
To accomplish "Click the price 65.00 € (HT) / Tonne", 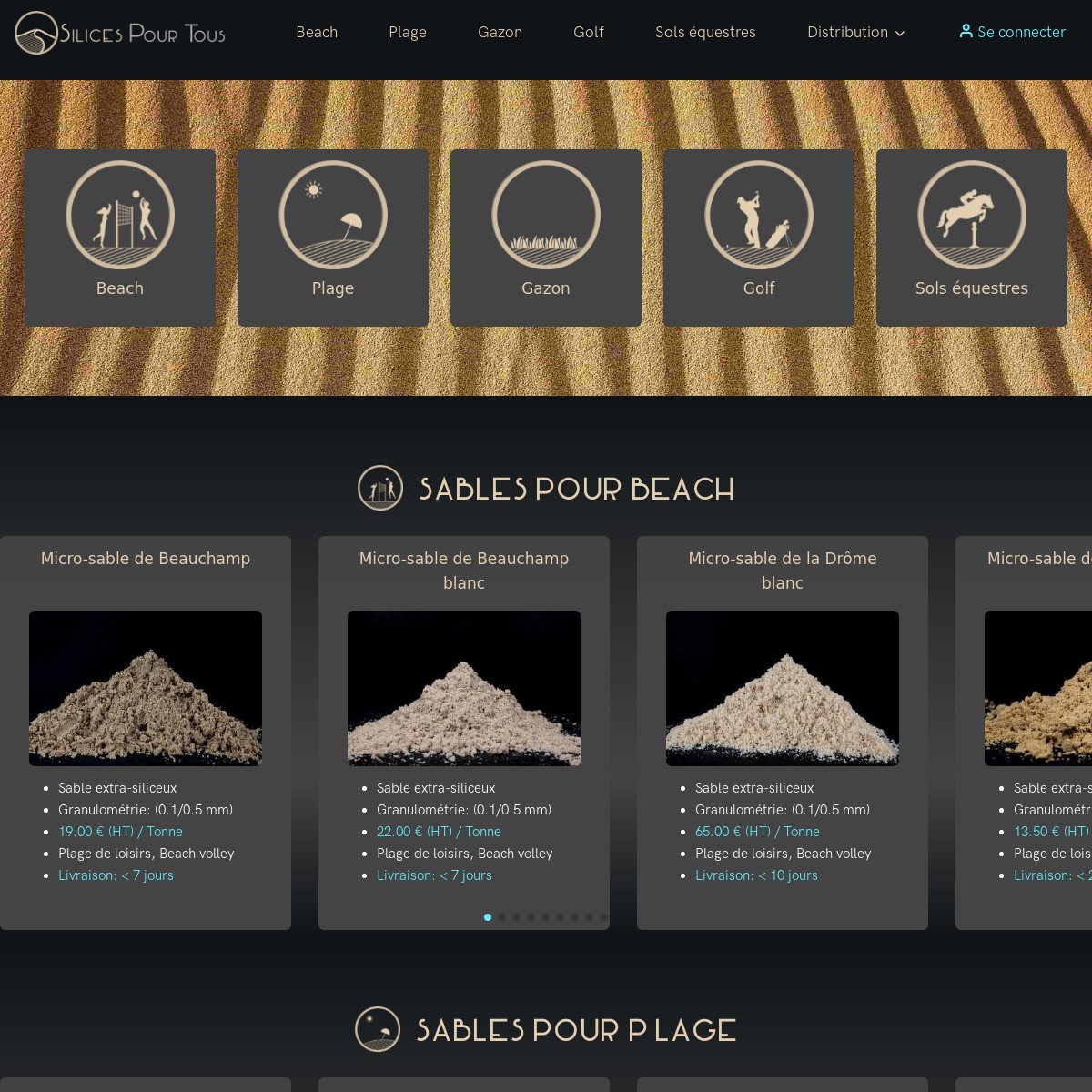I will 757,832.
